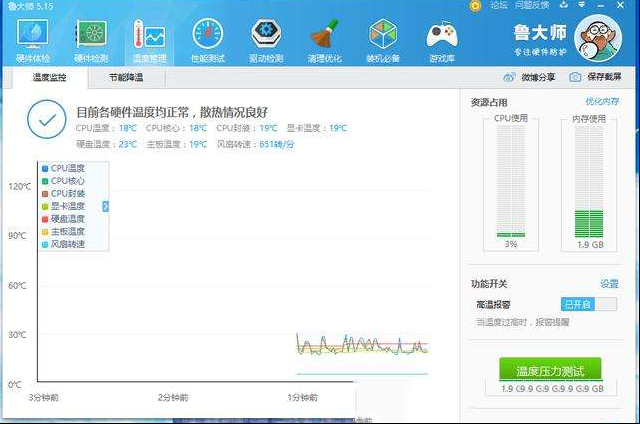Click the 显卡温度 19℃ reading

317,128
